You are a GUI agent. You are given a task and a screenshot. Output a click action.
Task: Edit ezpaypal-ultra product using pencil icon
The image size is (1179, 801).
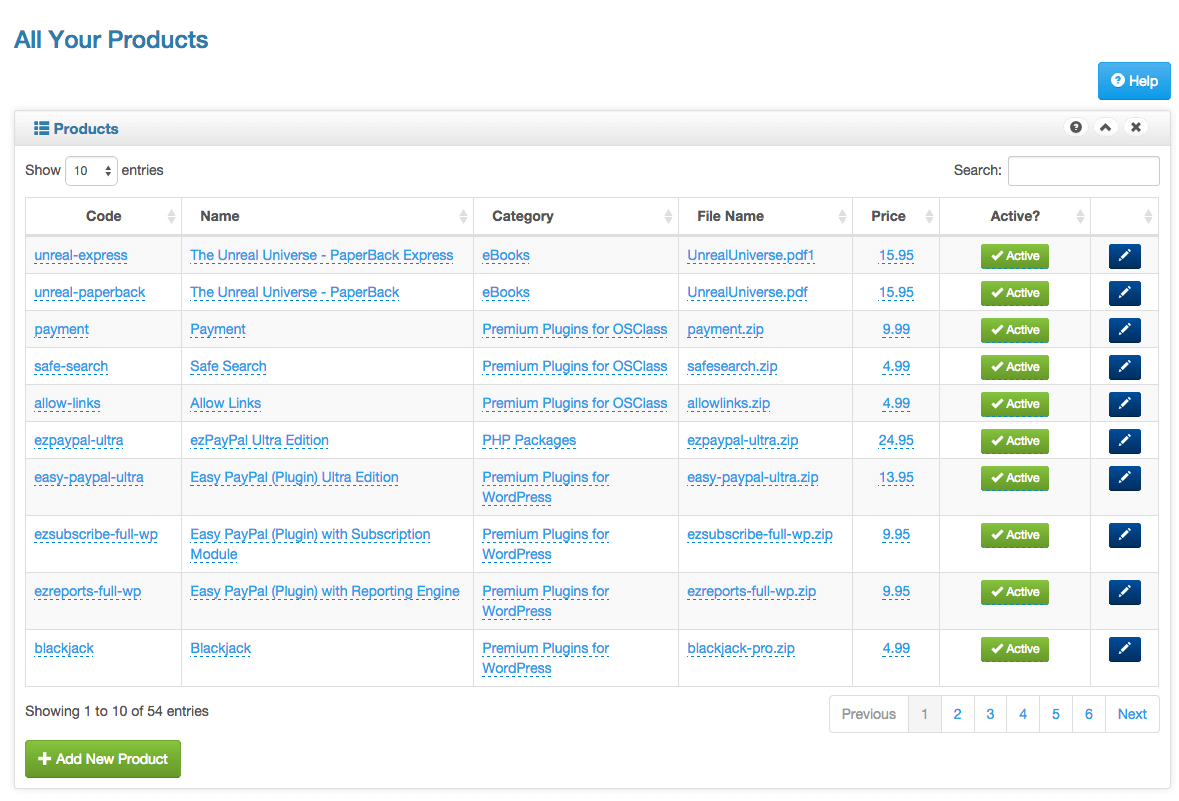tap(1124, 441)
